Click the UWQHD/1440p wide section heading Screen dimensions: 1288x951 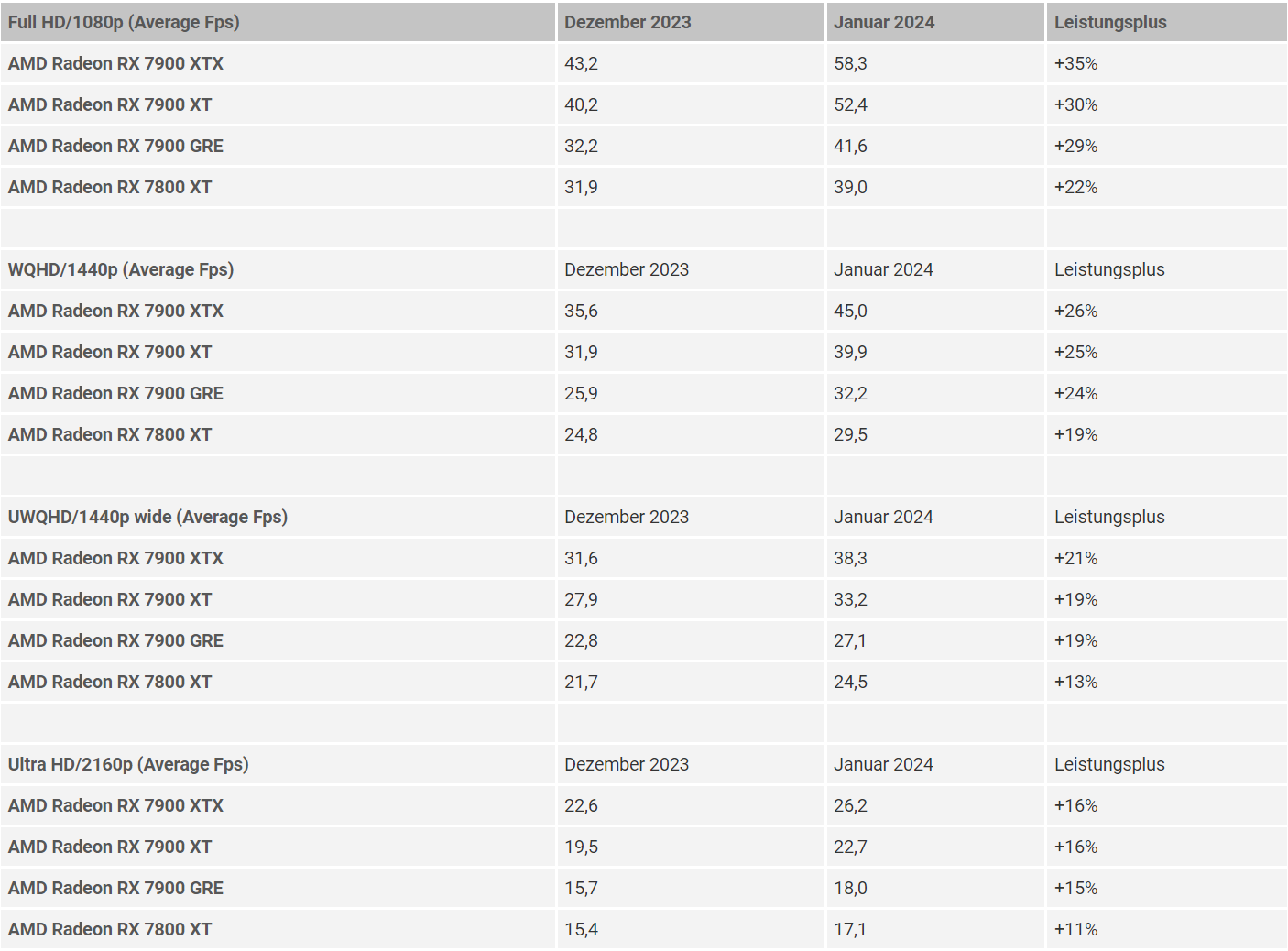(147, 518)
